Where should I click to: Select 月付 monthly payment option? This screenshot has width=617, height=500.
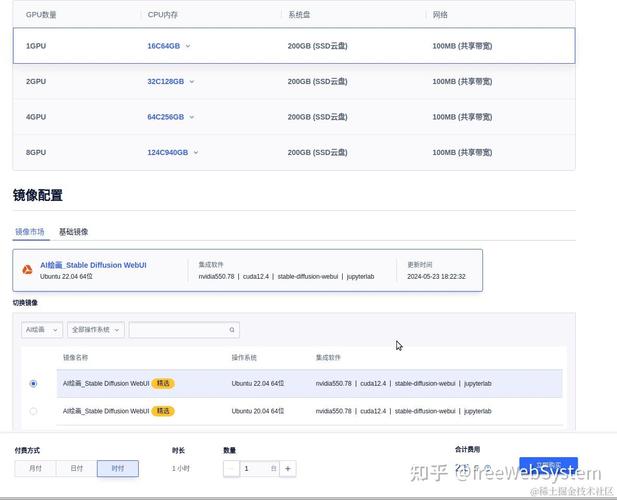tap(35, 468)
